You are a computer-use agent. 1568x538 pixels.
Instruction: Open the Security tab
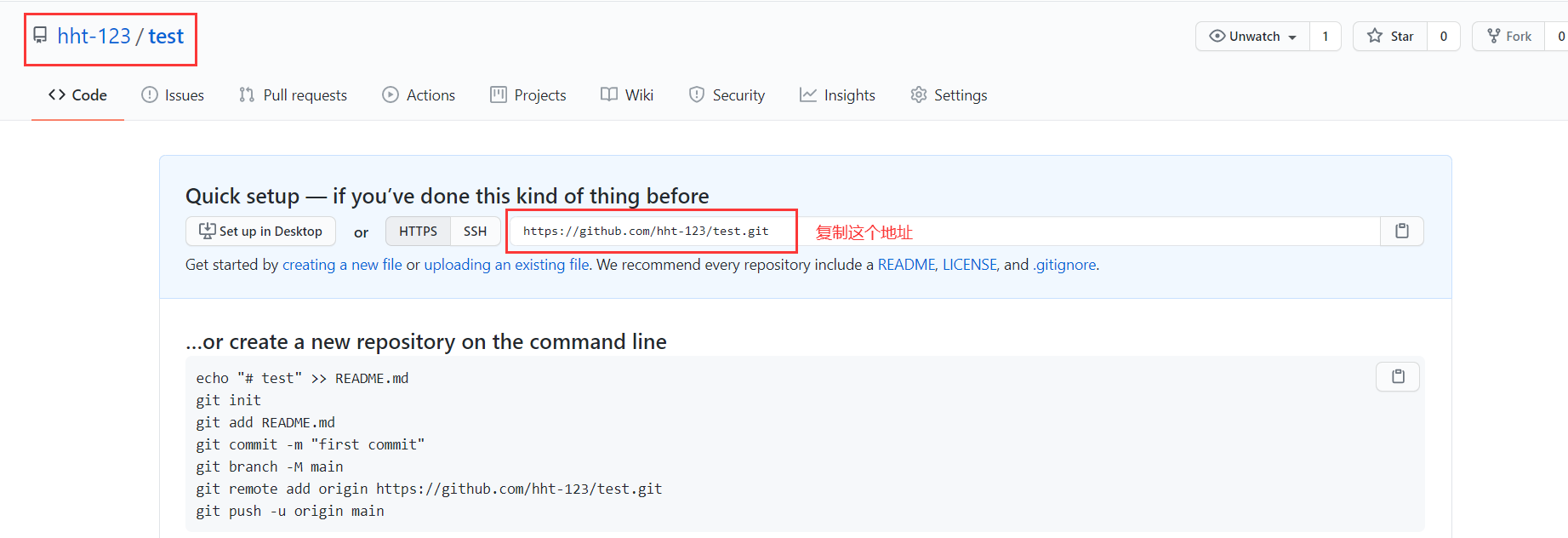point(727,95)
